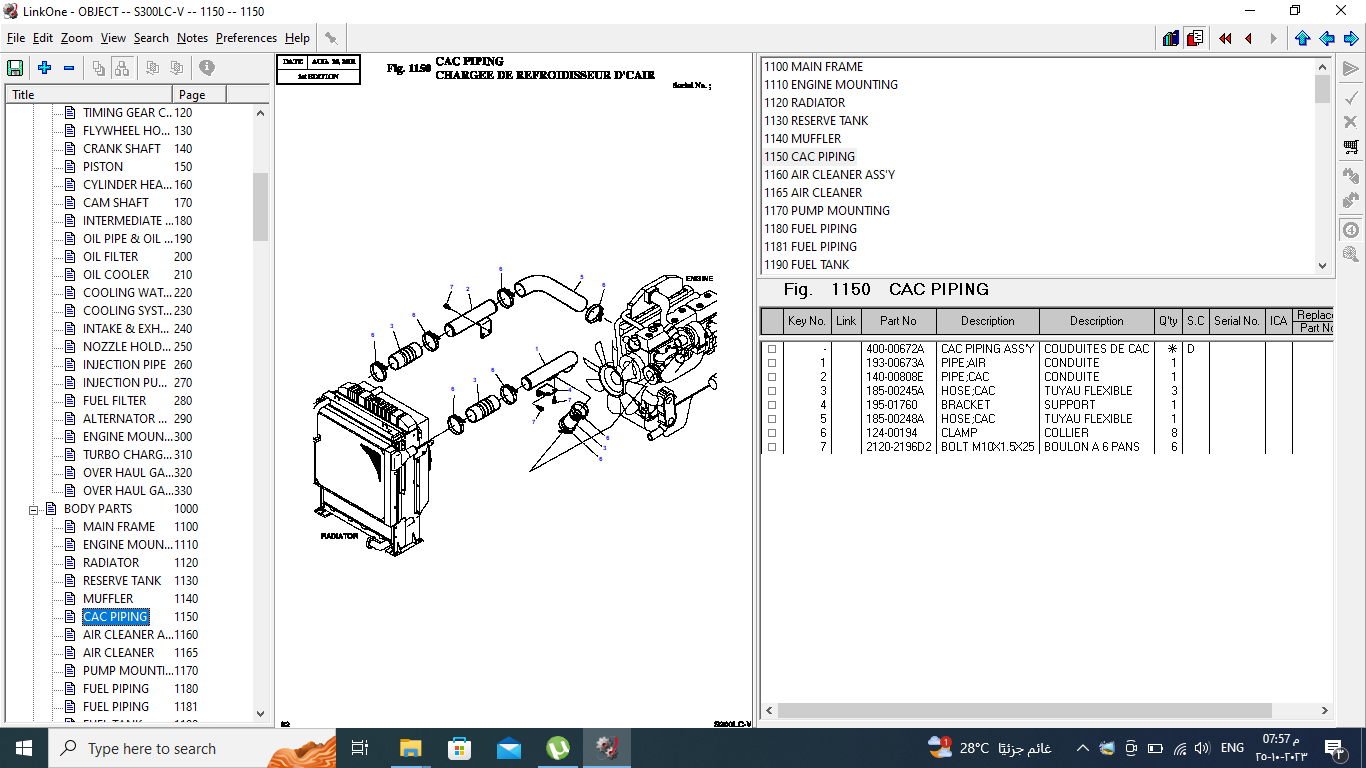
Task: Tick checkbox for part 185-00245A
Action: tap(772, 391)
